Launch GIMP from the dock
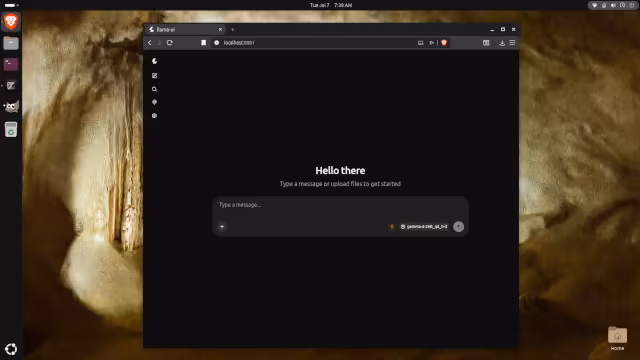This screenshot has height=360, width=640. 11,107
